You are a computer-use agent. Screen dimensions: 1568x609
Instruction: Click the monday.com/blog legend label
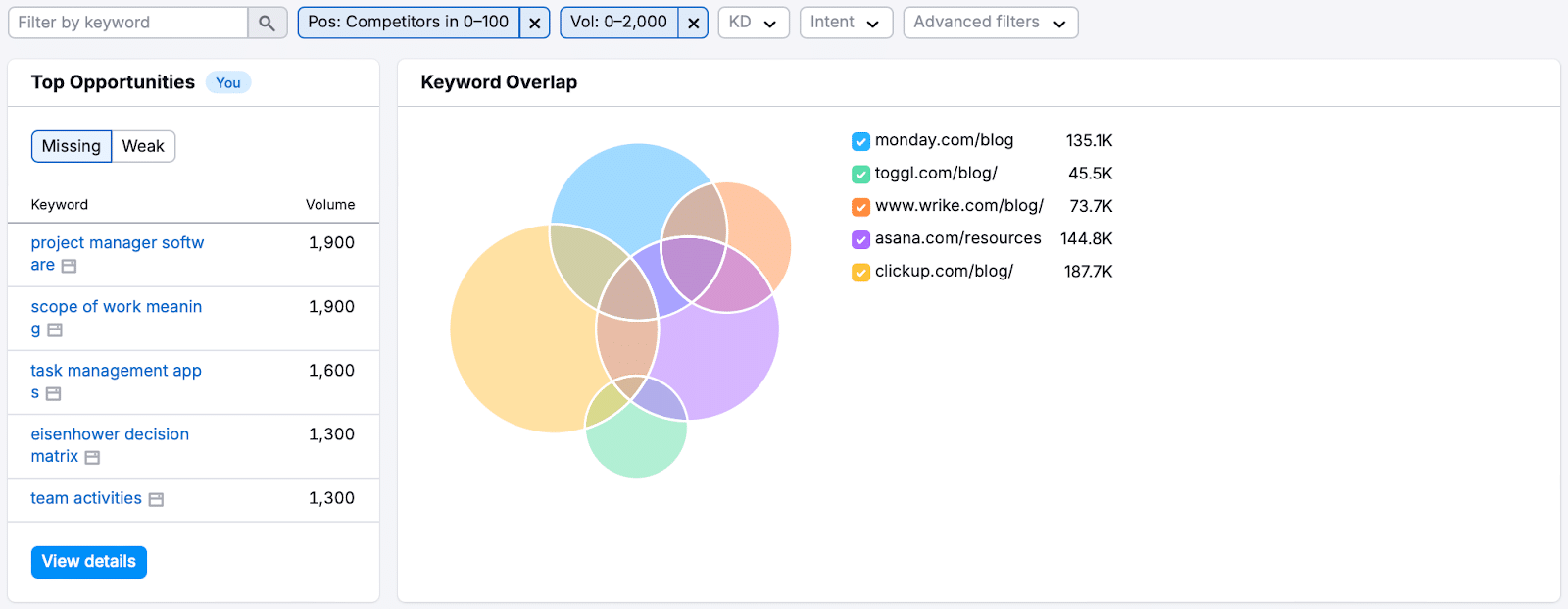[945, 140]
